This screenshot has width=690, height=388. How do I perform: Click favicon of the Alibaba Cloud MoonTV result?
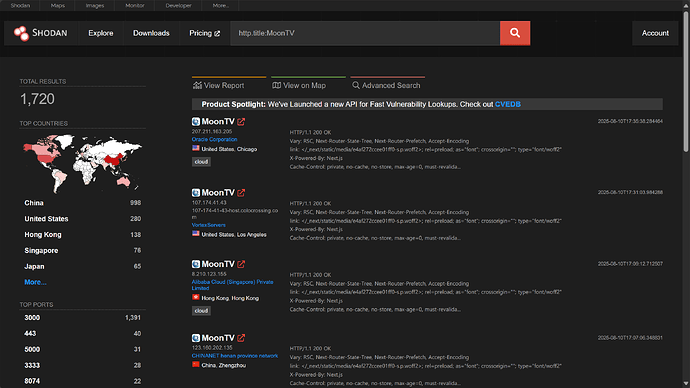[x=196, y=264]
